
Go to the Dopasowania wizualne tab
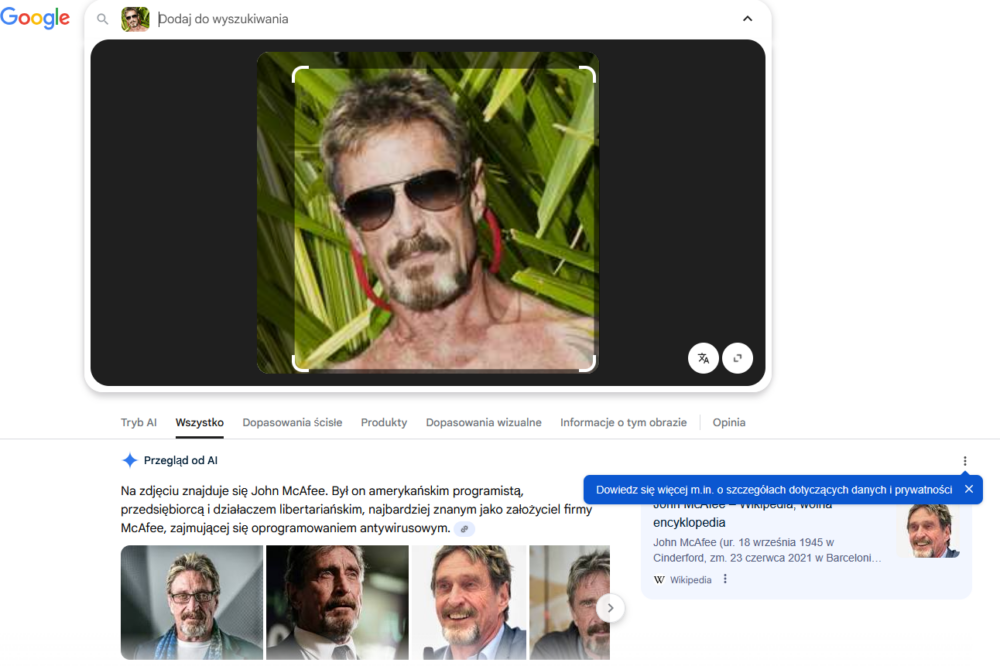(483, 423)
